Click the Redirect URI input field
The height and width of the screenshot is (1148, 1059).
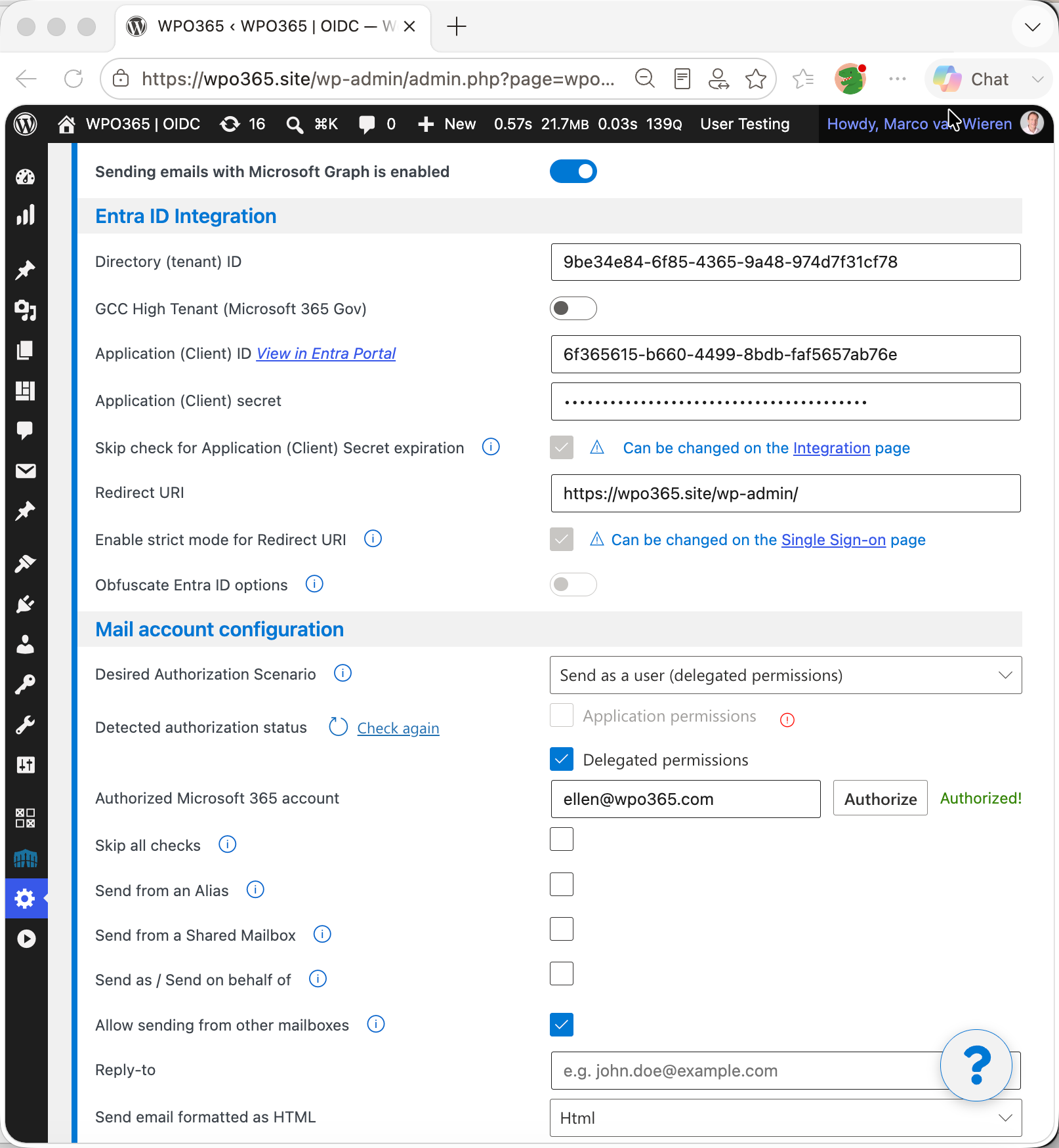point(786,493)
